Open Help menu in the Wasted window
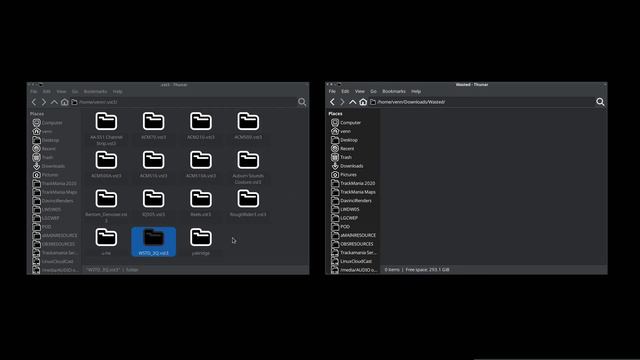The height and width of the screenshot is (360, 640). point(416,91)
